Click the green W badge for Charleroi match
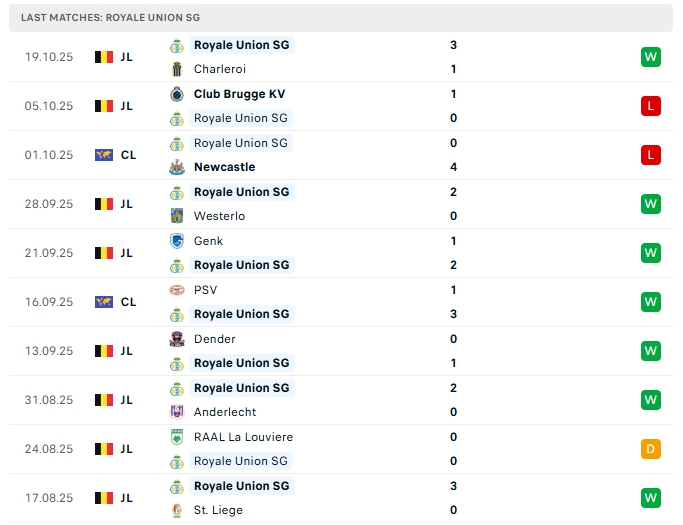683x525 pixels. [650, 57]
